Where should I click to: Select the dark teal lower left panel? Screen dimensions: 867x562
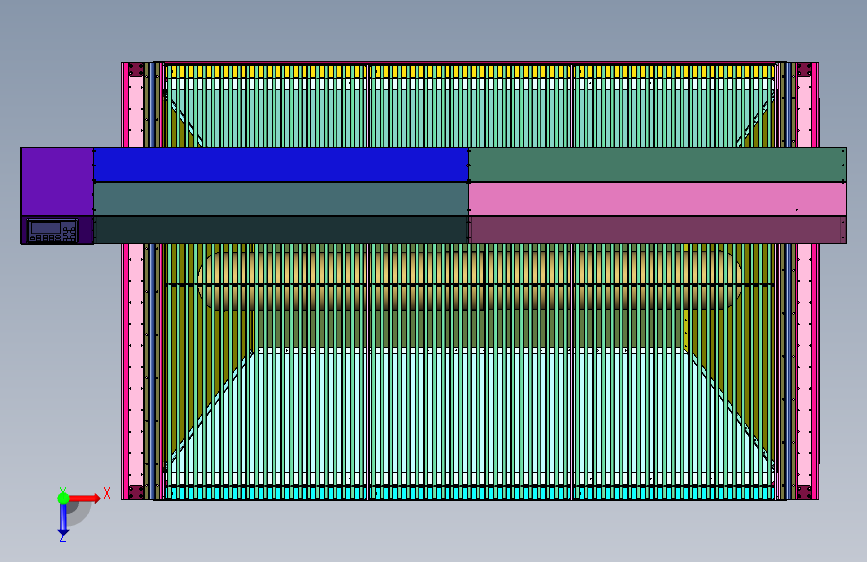pyautogui.click(x=281, y=230)
